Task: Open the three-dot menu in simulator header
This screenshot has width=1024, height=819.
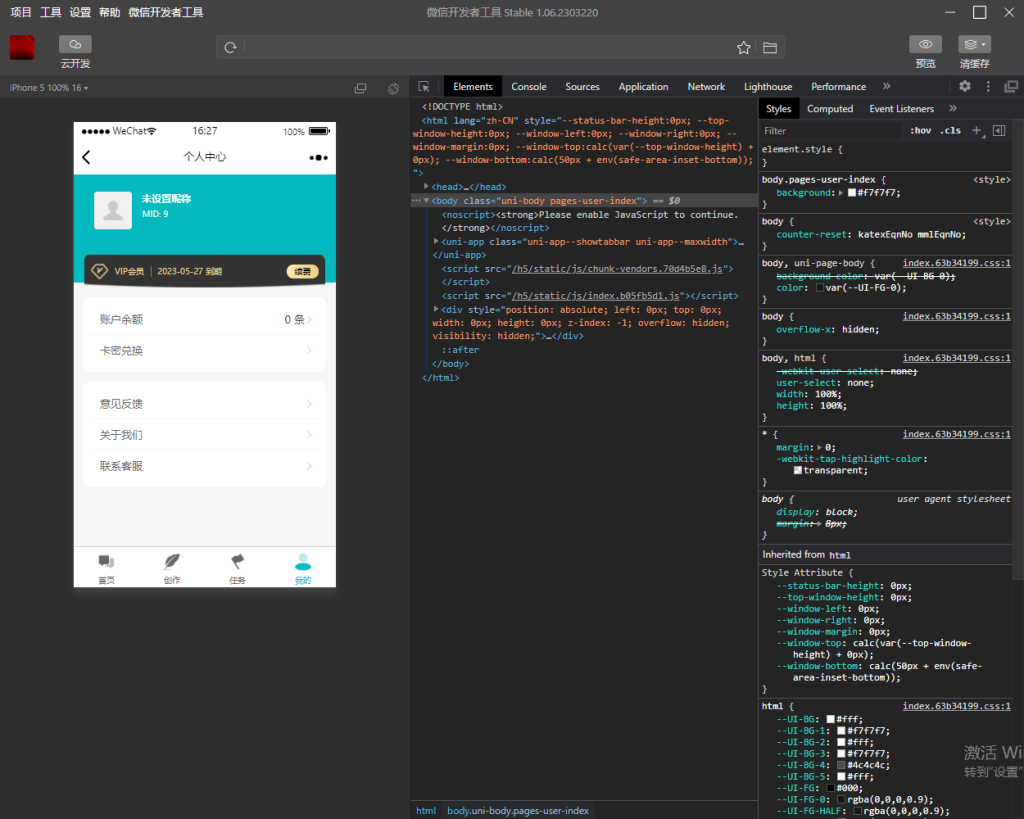Action: coord(318,157)
